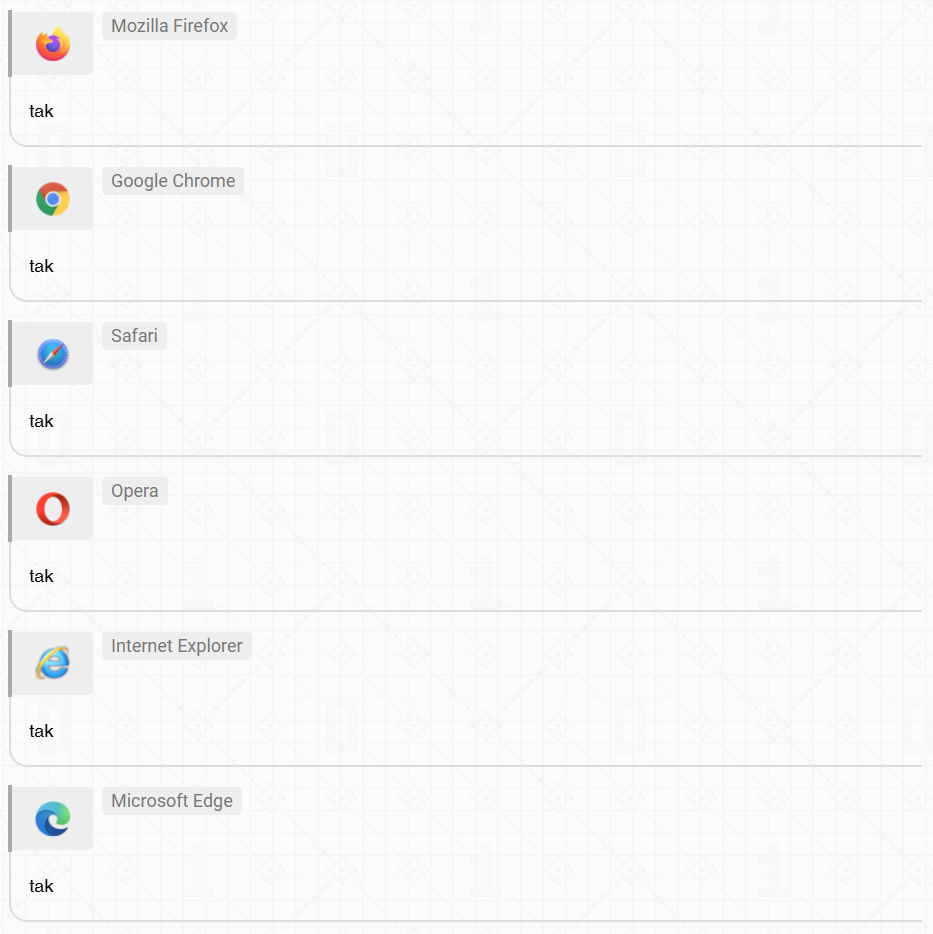Select 'tak' under Internet Explorer
The image size is (933, 934).
click(x=41, y=731)
